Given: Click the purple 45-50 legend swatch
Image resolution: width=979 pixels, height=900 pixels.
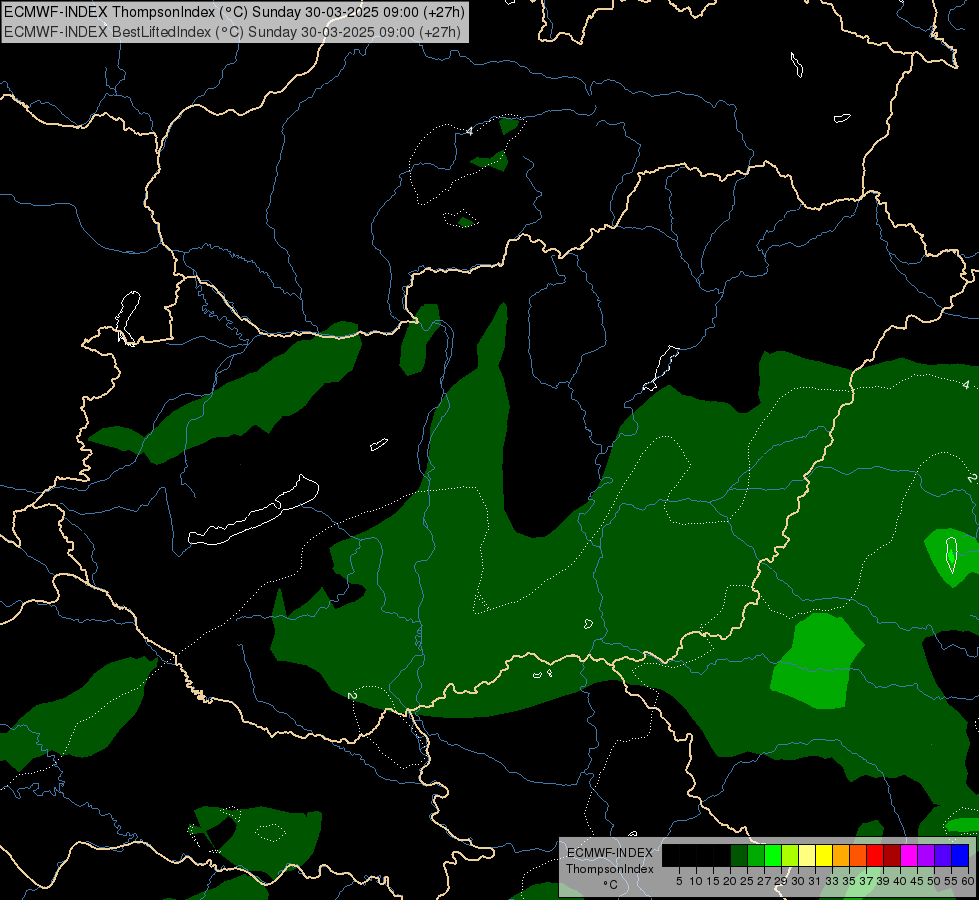Looking at the screenshot, I should click(x=926, y=855).
